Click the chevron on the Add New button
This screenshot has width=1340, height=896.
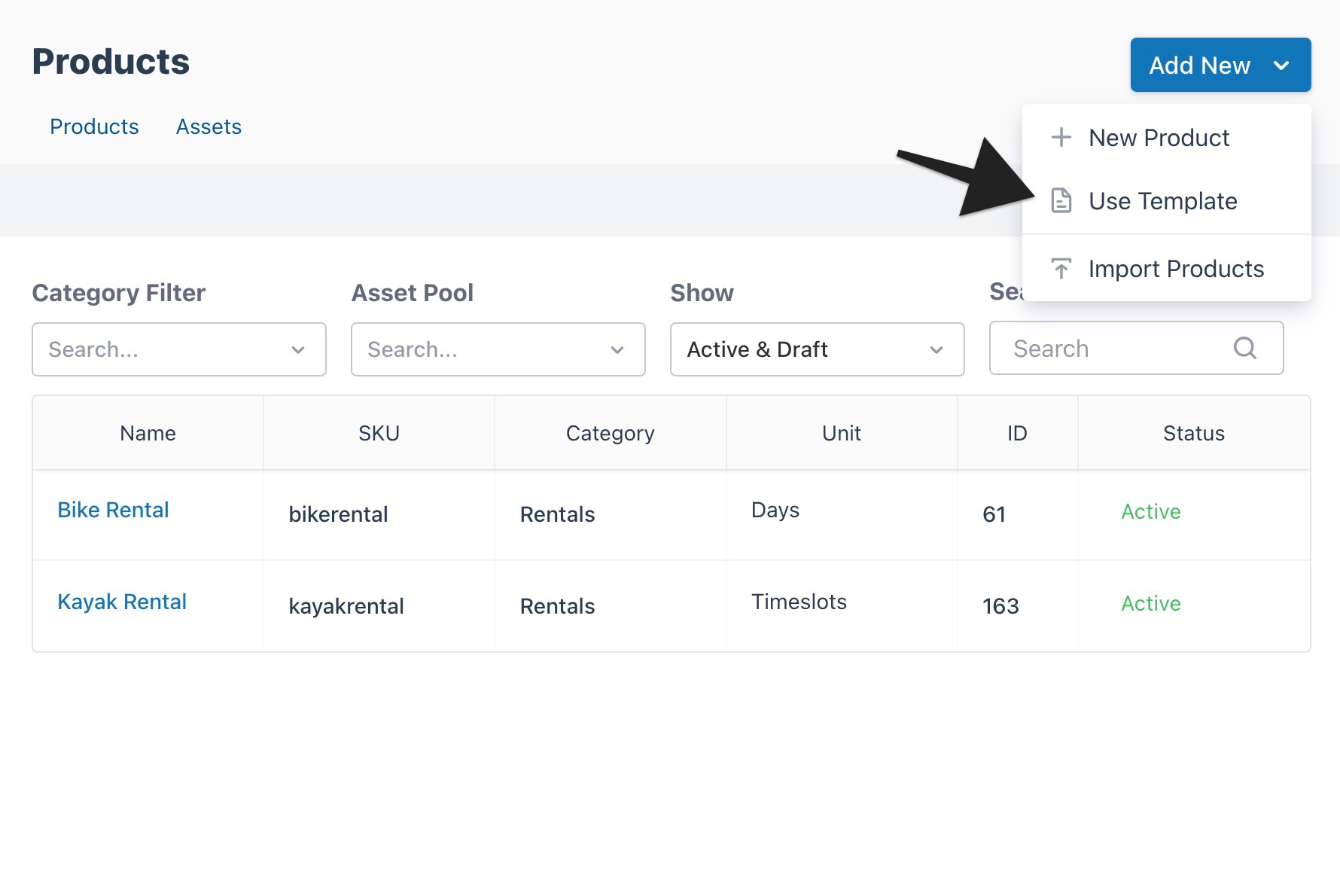(x=1281, y=66)
